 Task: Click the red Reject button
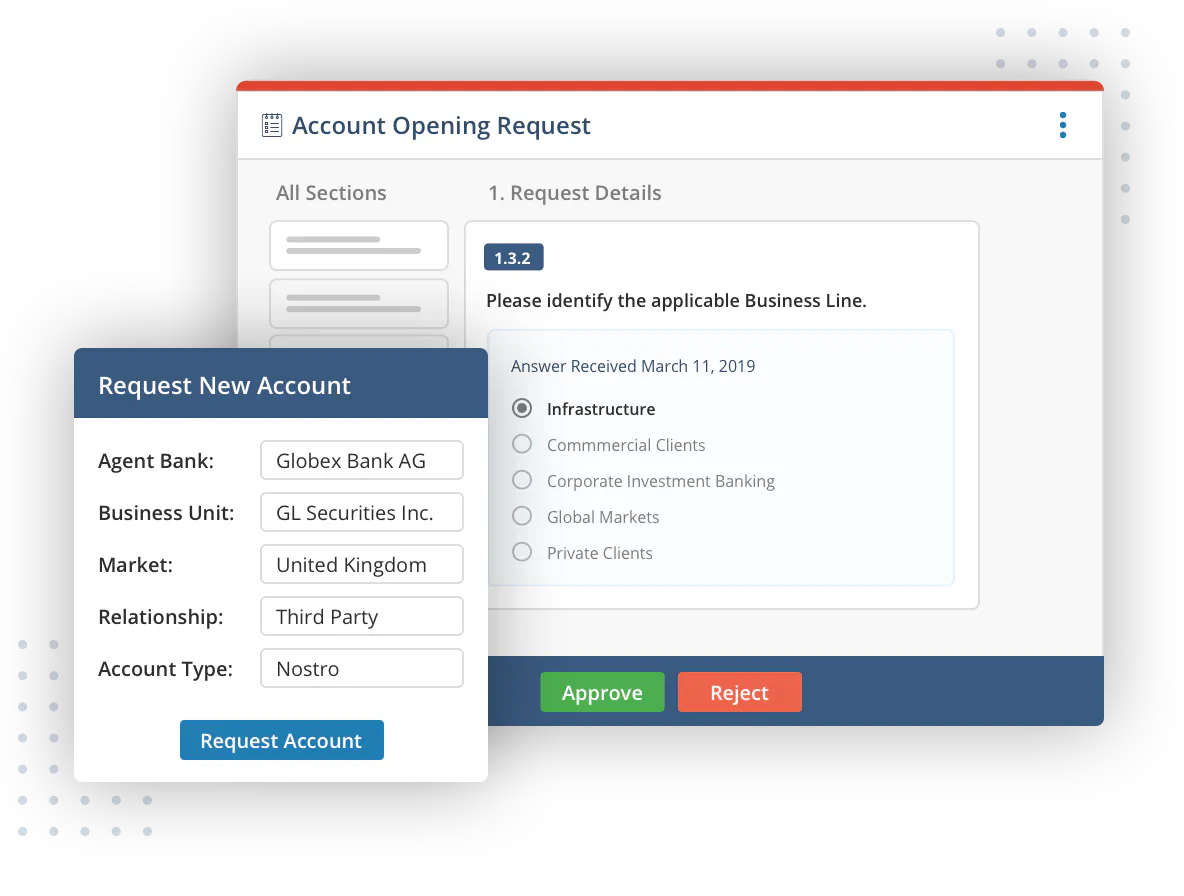pos(739,692)
